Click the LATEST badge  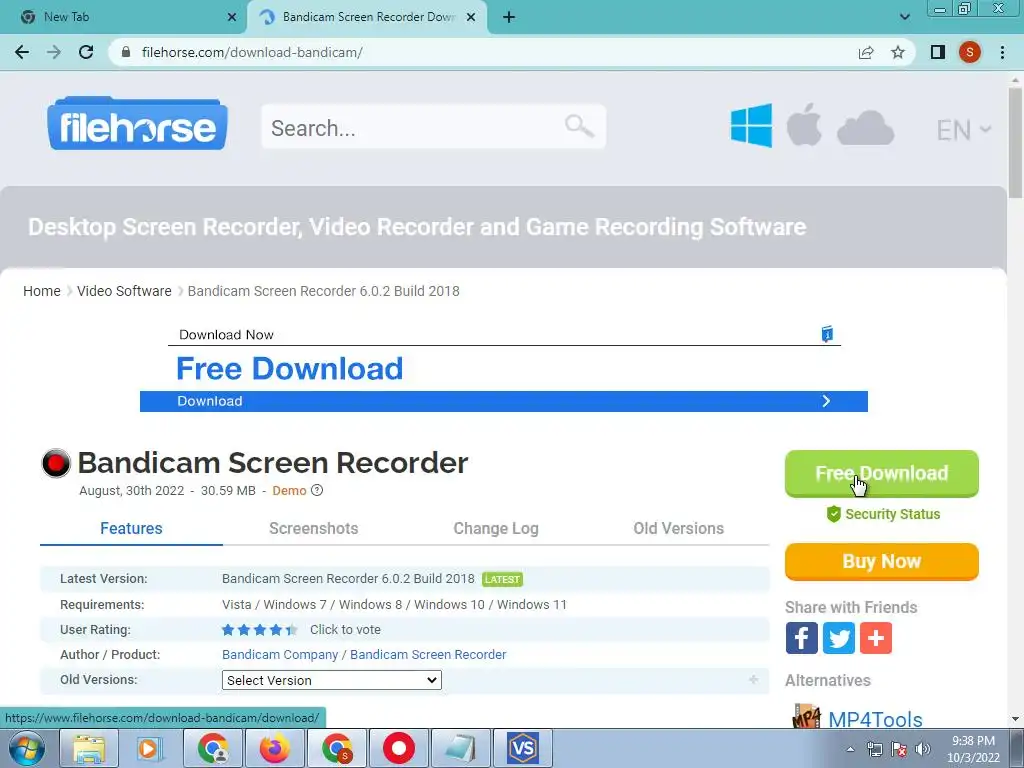pos(502,579)
